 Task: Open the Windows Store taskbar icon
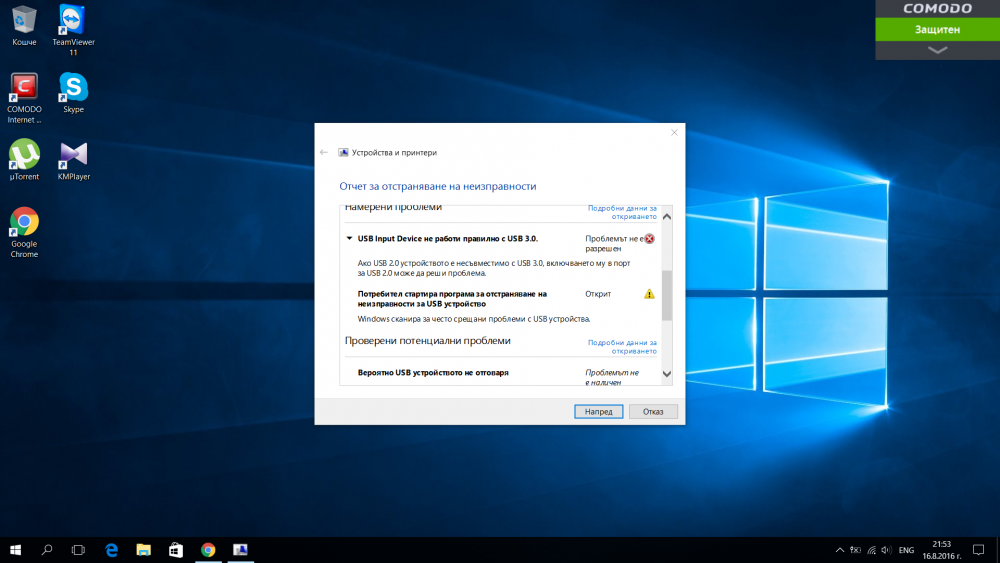point(175,550)
